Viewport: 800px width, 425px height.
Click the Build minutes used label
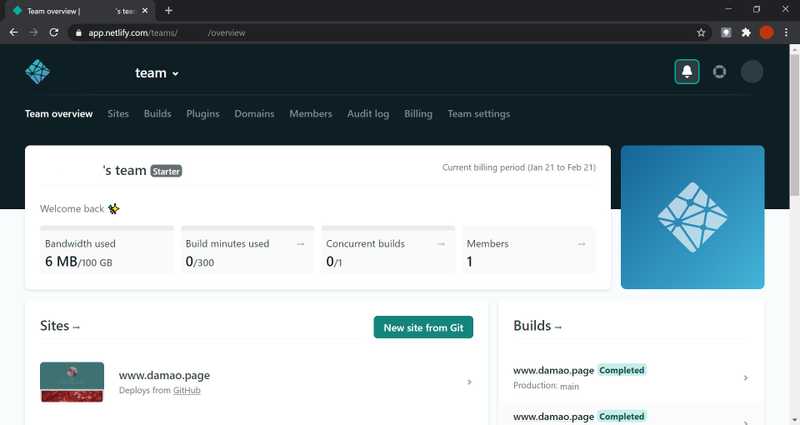click(x=227, y=244)
